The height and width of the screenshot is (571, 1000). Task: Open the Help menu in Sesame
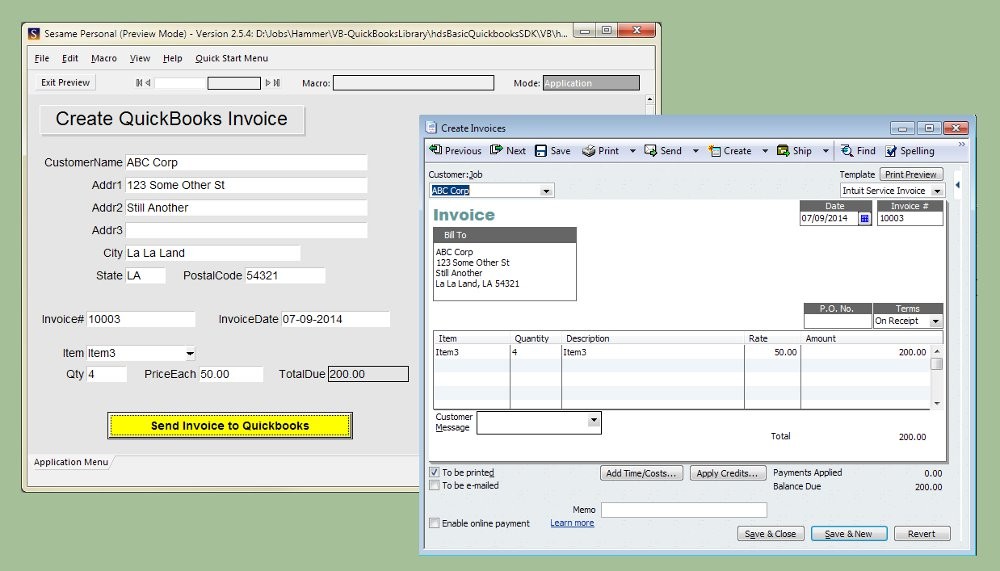(172, 58)
